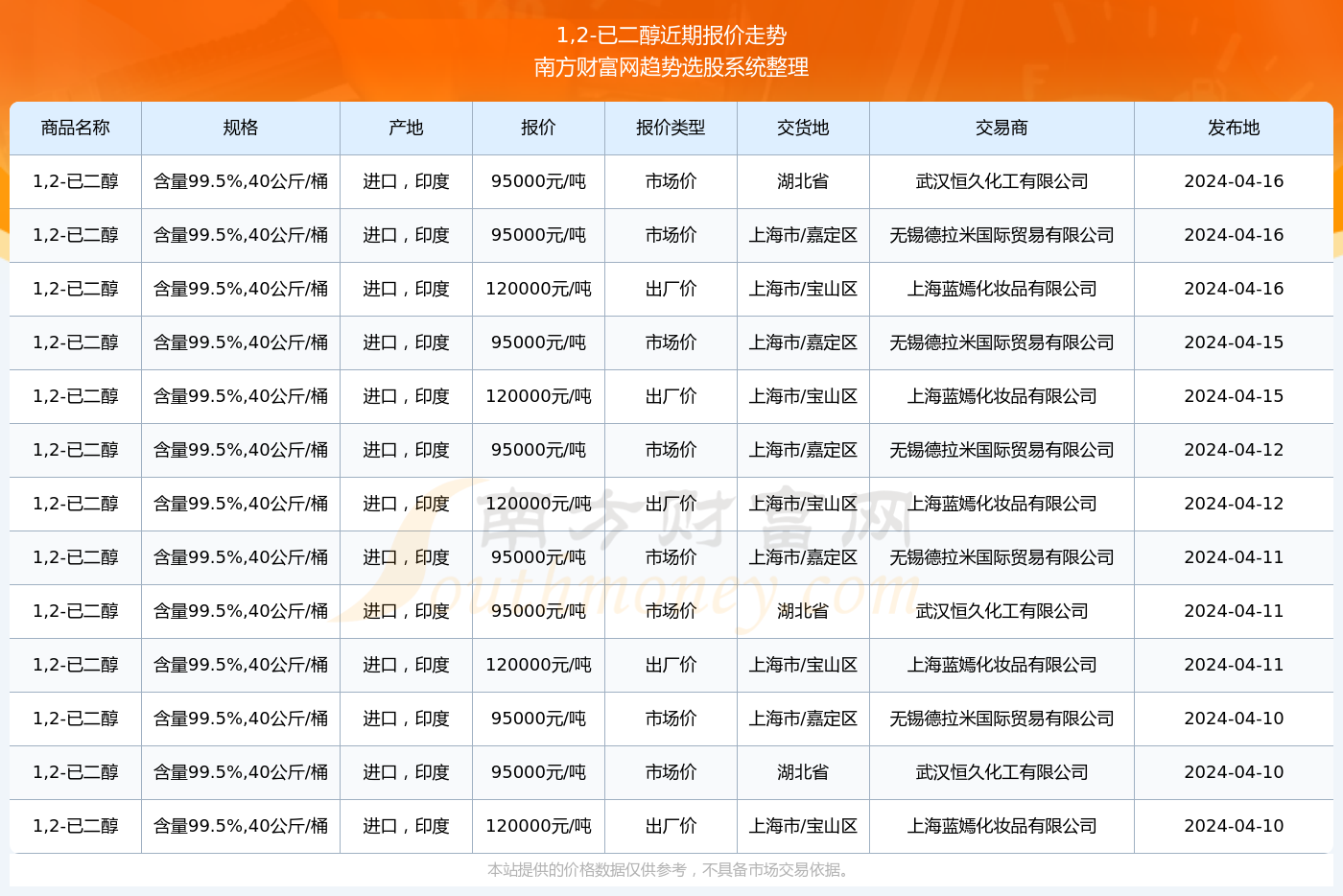Click 湖北省 in the 2024-04-10 row

803,772
